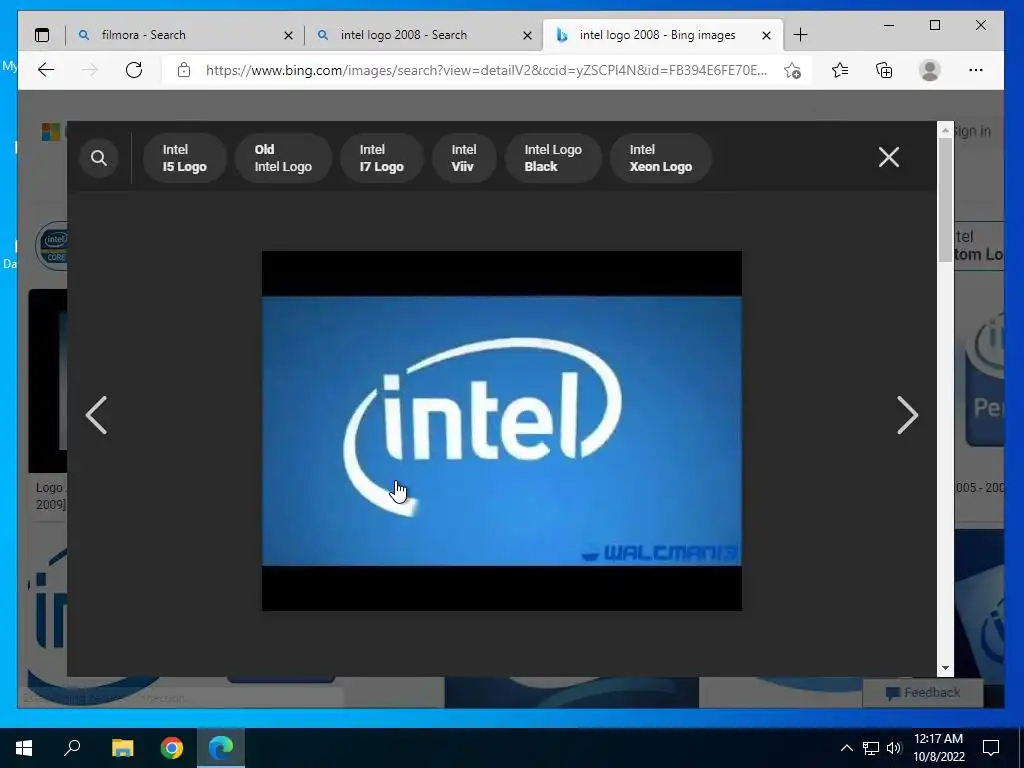Open the browser profile avatar
The width and height of the screenshot is (1024, 768).
click(x=929, y=70)
